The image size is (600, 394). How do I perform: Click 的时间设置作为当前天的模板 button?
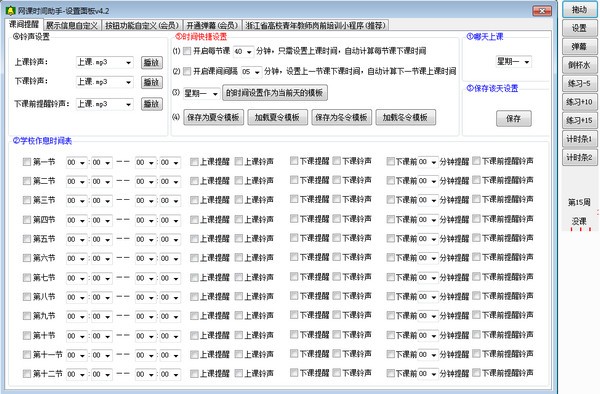[x=275, y=93]
